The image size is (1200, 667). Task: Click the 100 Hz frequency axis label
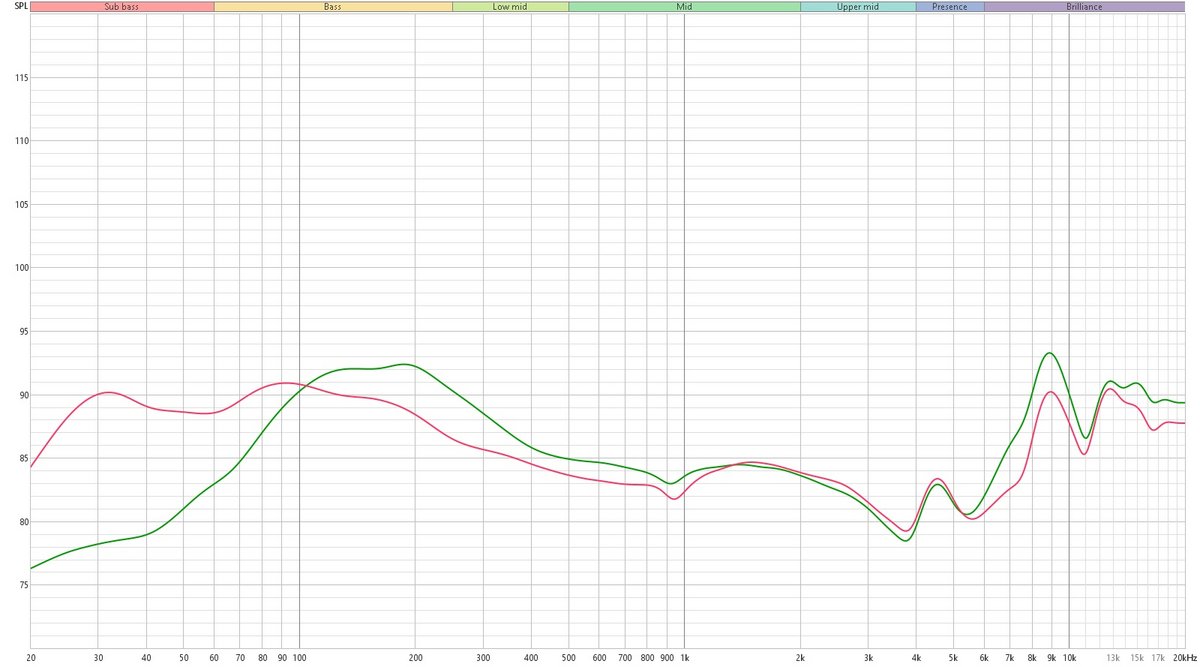[x=299, y=657]
